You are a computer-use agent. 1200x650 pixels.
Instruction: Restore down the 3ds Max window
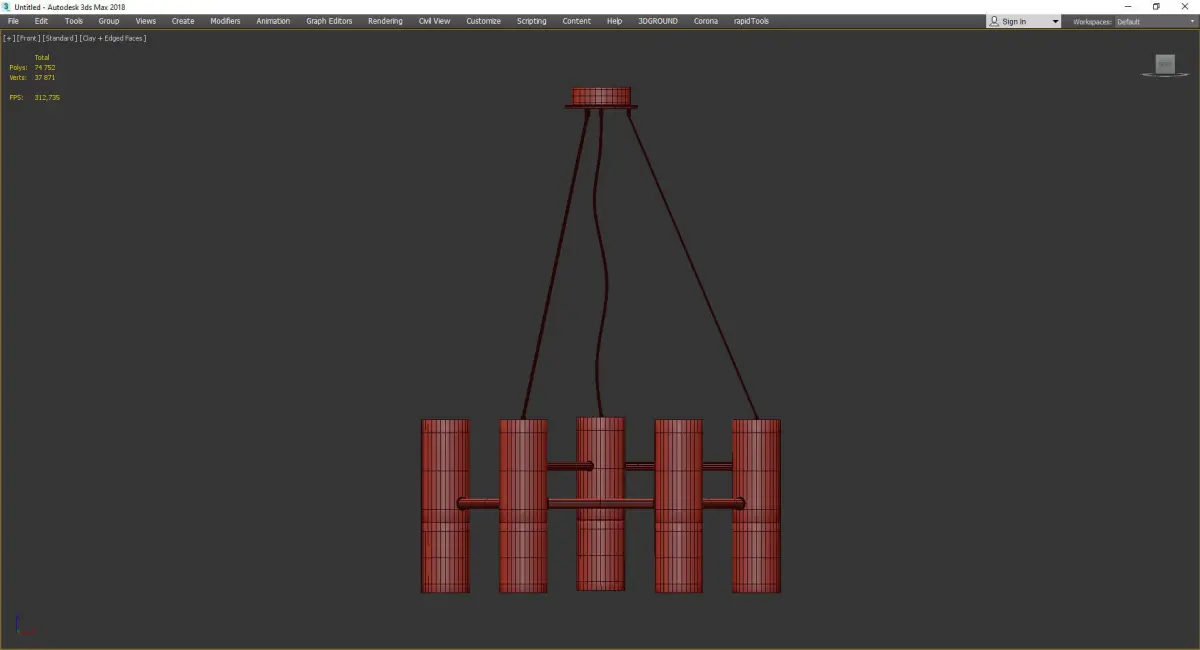[x=1156, y=7]
